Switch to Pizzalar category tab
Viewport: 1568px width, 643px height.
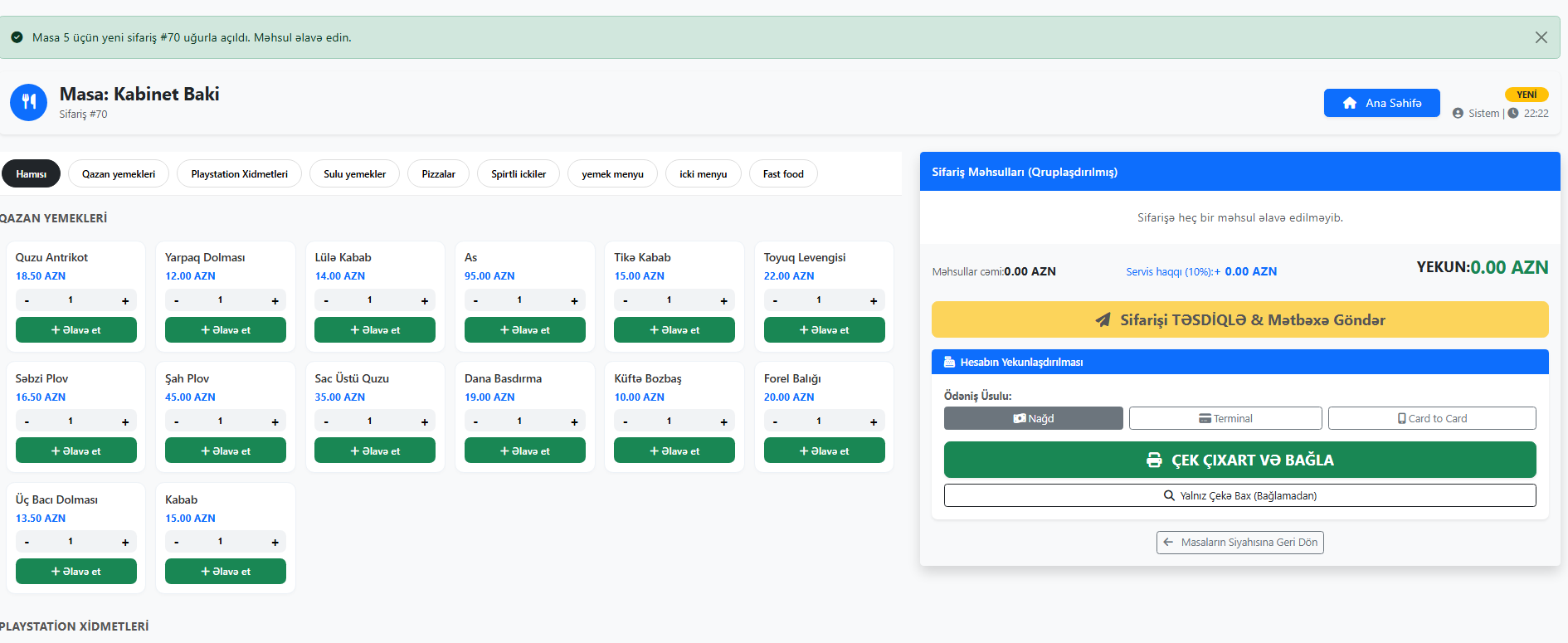(438, 174)
